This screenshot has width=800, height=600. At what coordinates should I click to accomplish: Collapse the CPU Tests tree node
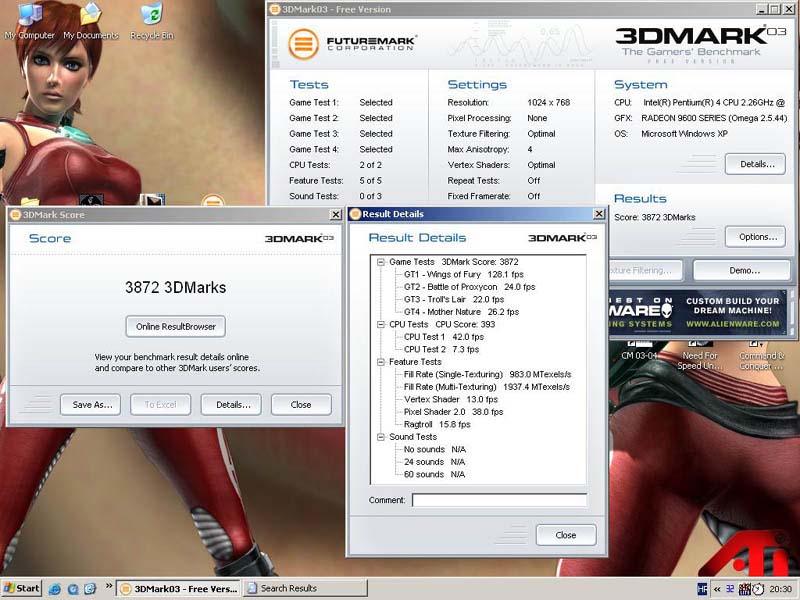[381, 324]
